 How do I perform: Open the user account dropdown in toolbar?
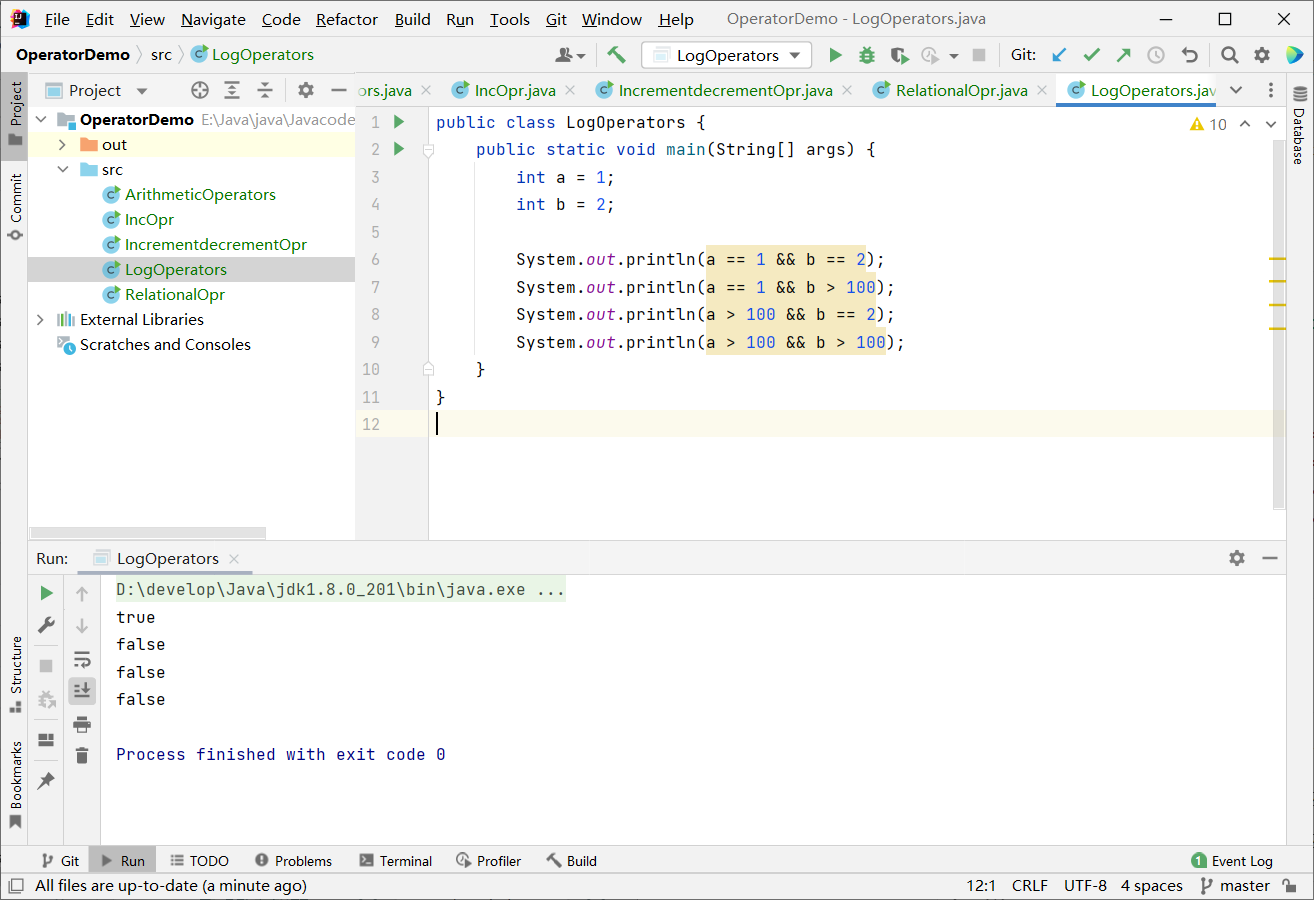(571, 55)
